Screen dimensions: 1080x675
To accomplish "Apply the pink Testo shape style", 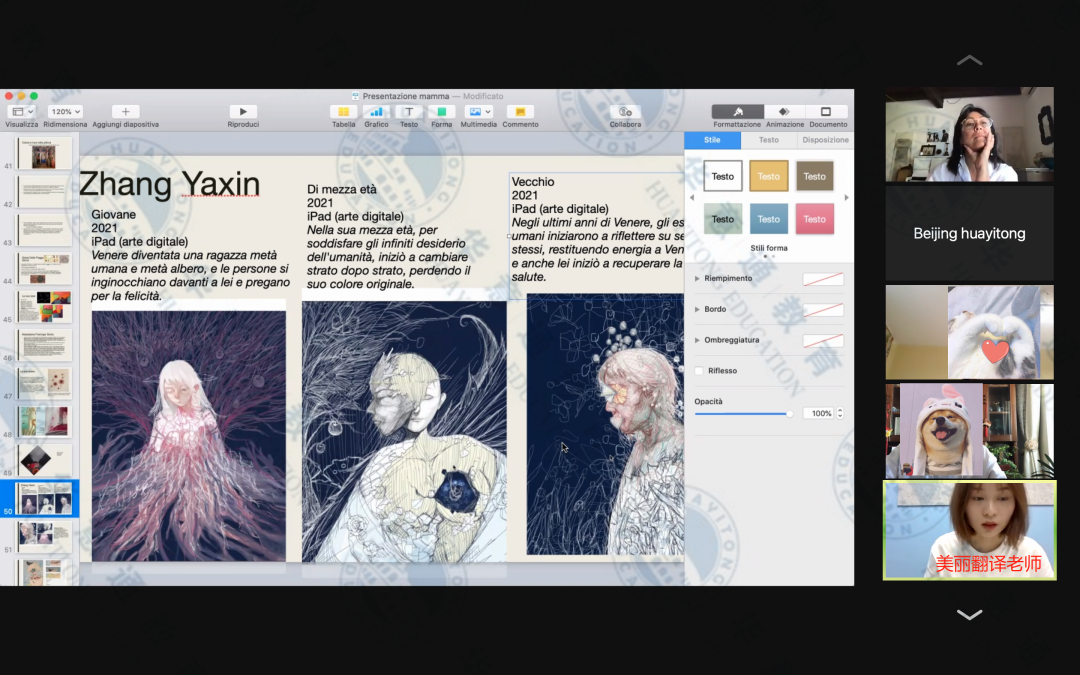I will point(814,219).
